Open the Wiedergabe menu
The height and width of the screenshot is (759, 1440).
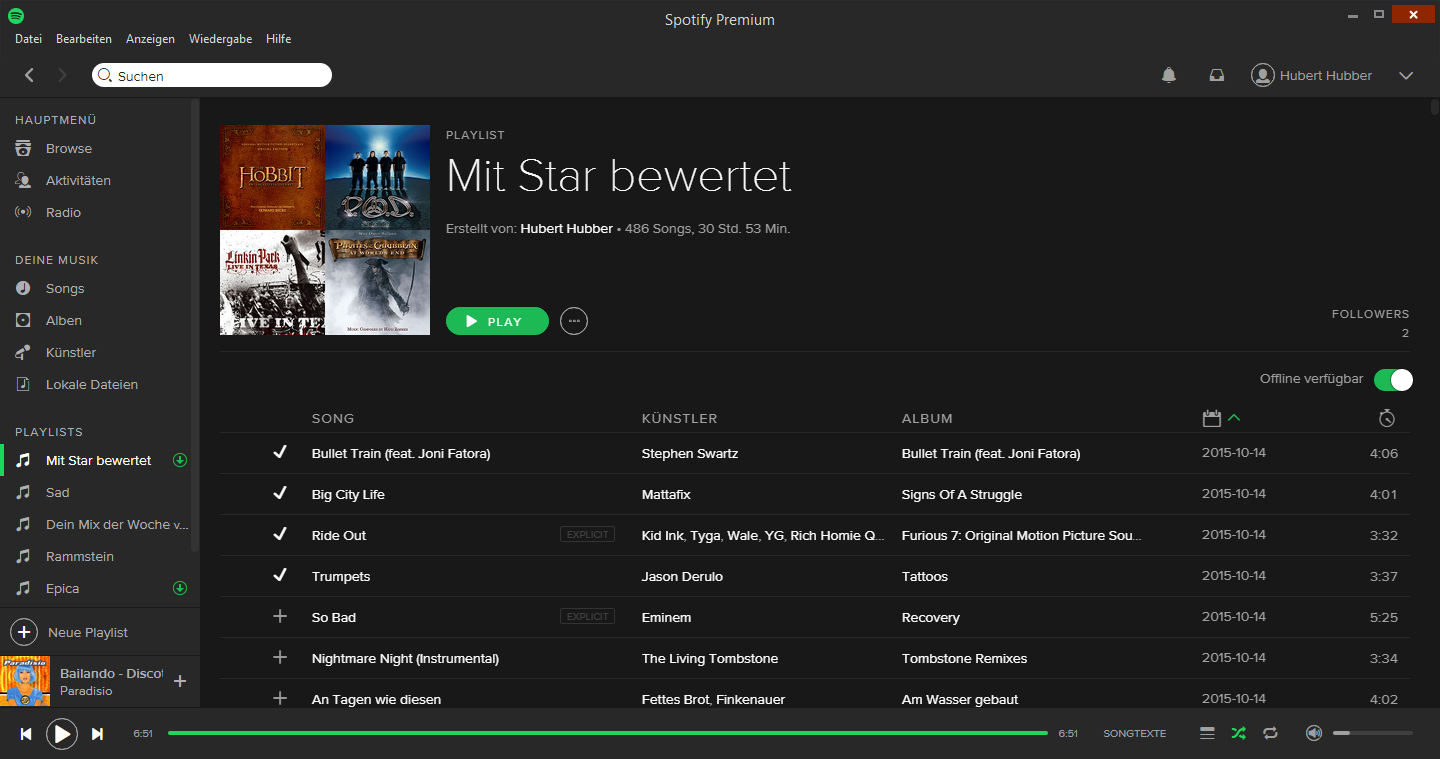click(220, 39)
